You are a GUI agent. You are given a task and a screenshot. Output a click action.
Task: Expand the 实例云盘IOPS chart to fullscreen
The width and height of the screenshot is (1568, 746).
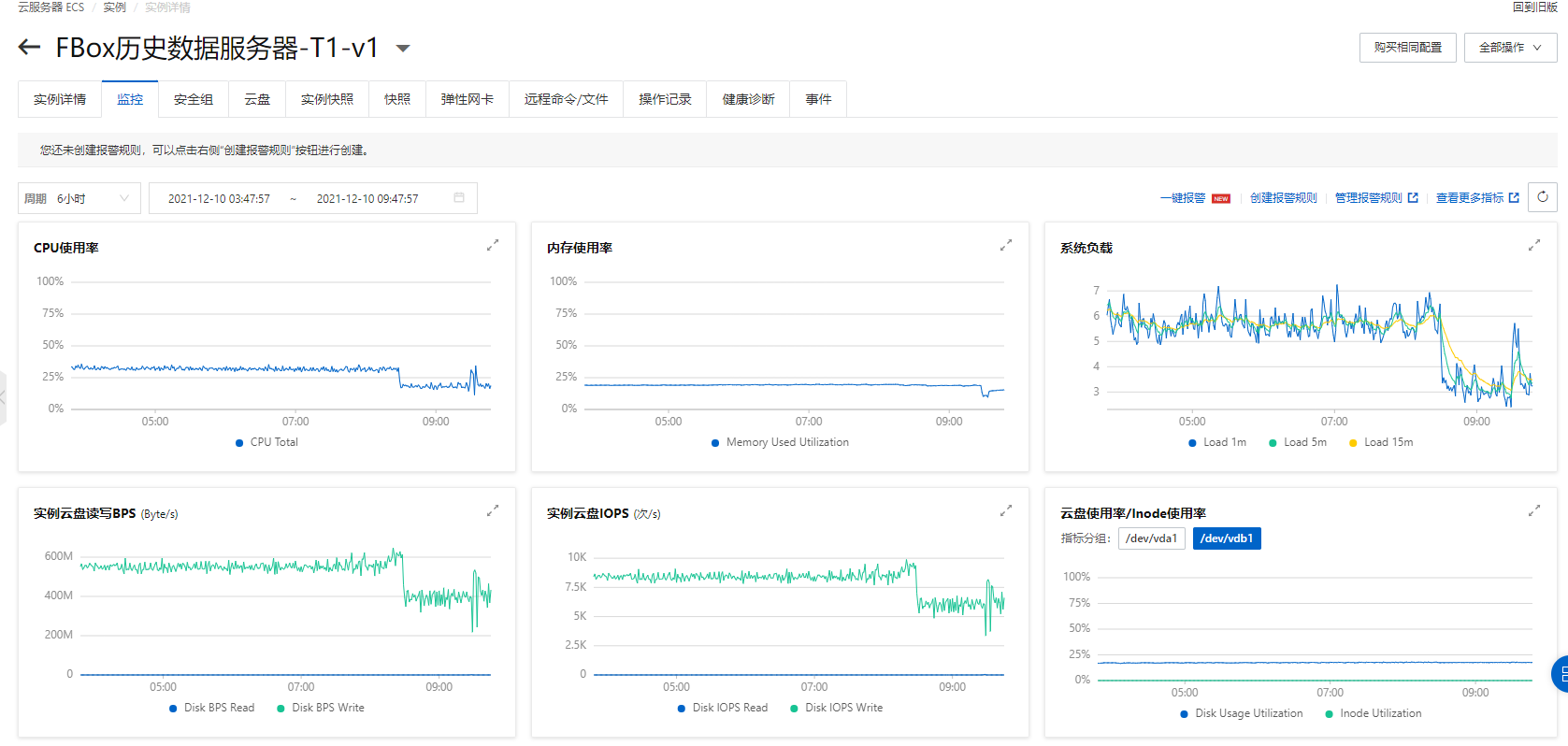(x=1006, y=511)
